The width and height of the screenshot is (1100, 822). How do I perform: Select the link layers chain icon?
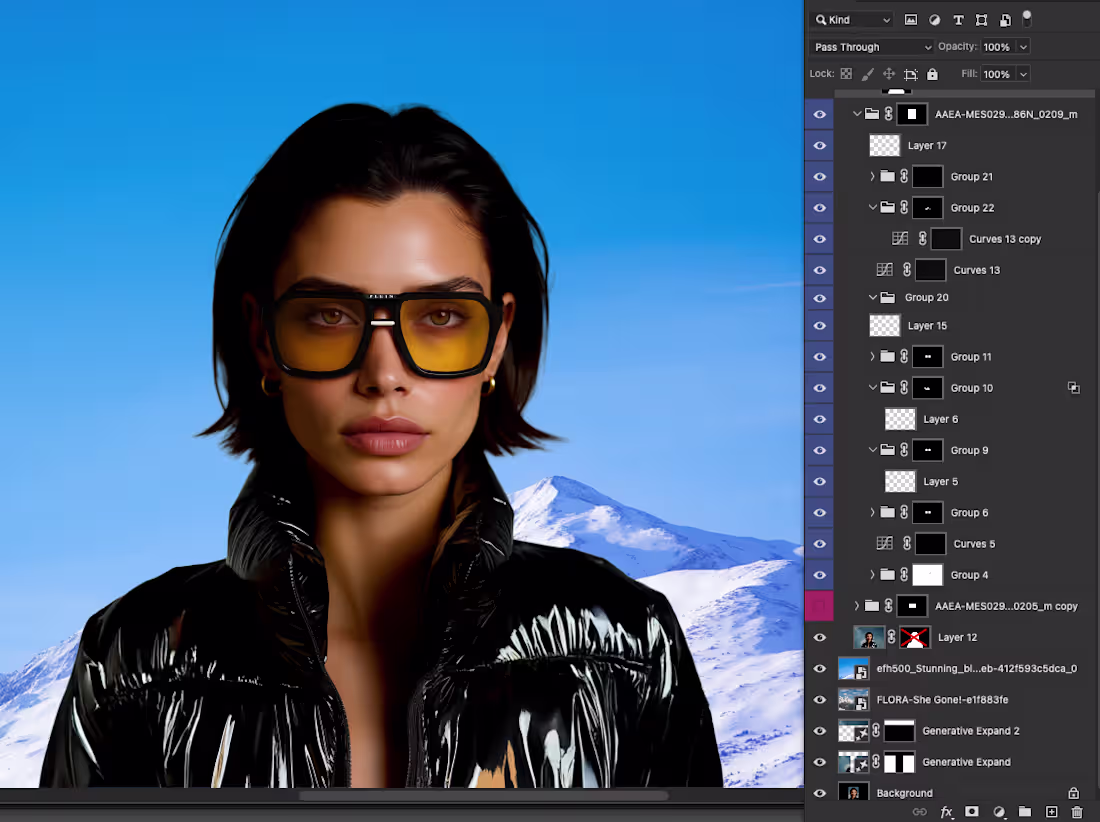pyautogui.click(x=919, y=811)
